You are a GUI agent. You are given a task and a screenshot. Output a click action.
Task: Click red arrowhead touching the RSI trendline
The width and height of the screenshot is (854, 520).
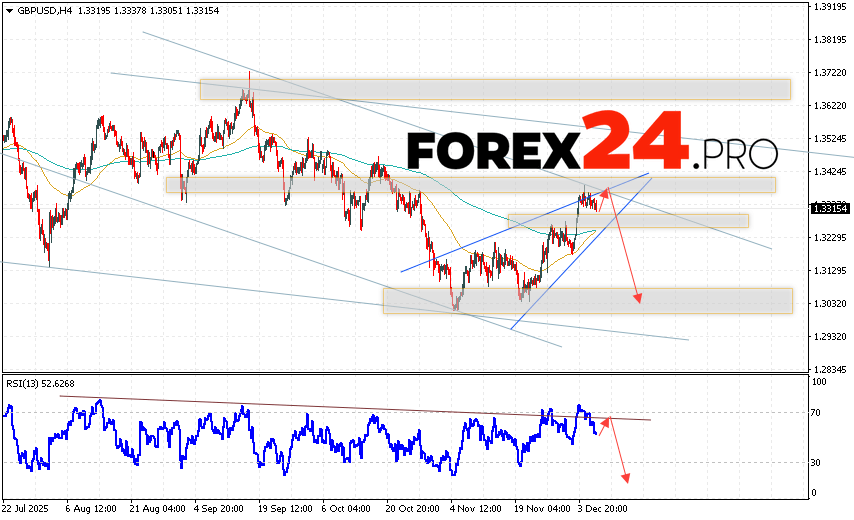607,422
